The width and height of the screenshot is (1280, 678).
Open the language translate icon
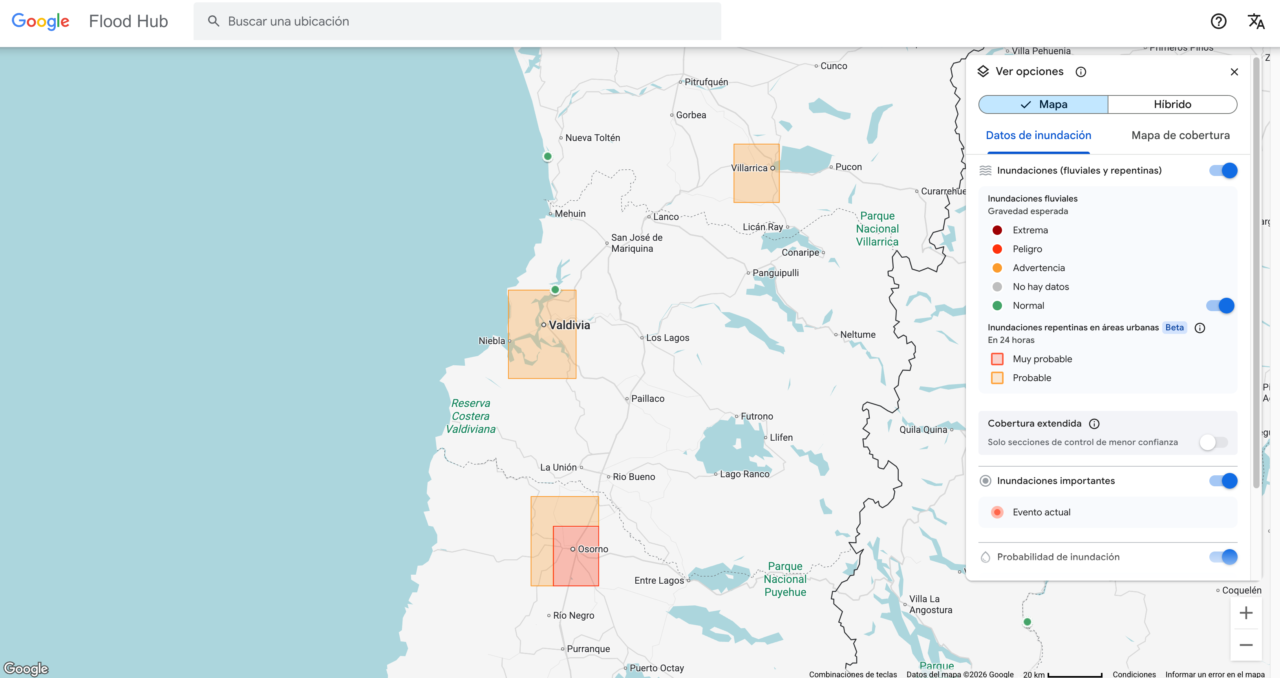click(x=1256, y=21)
